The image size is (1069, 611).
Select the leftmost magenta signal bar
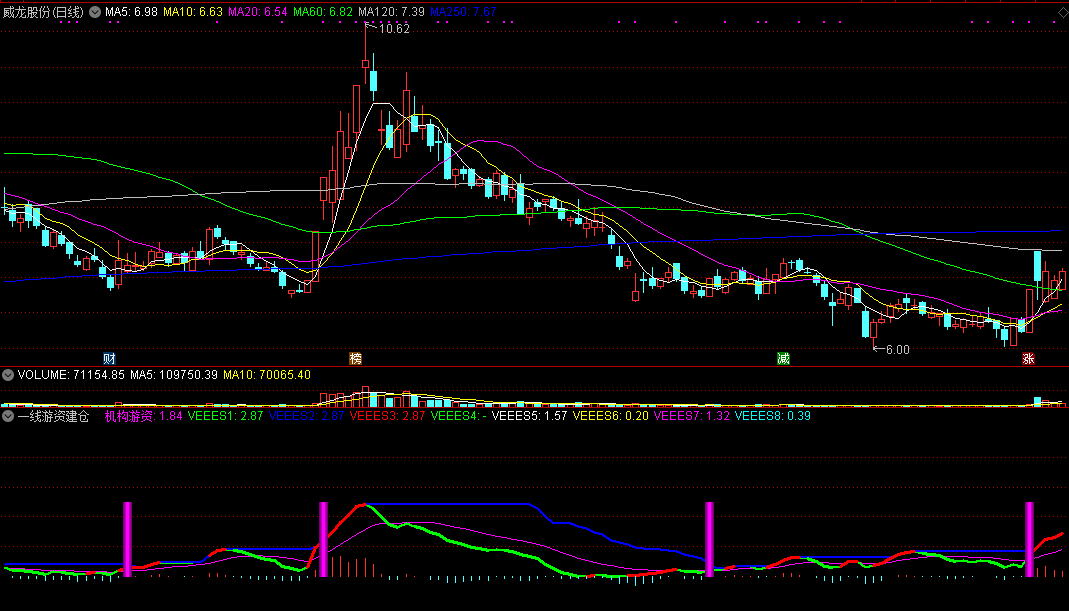point(127,539)
